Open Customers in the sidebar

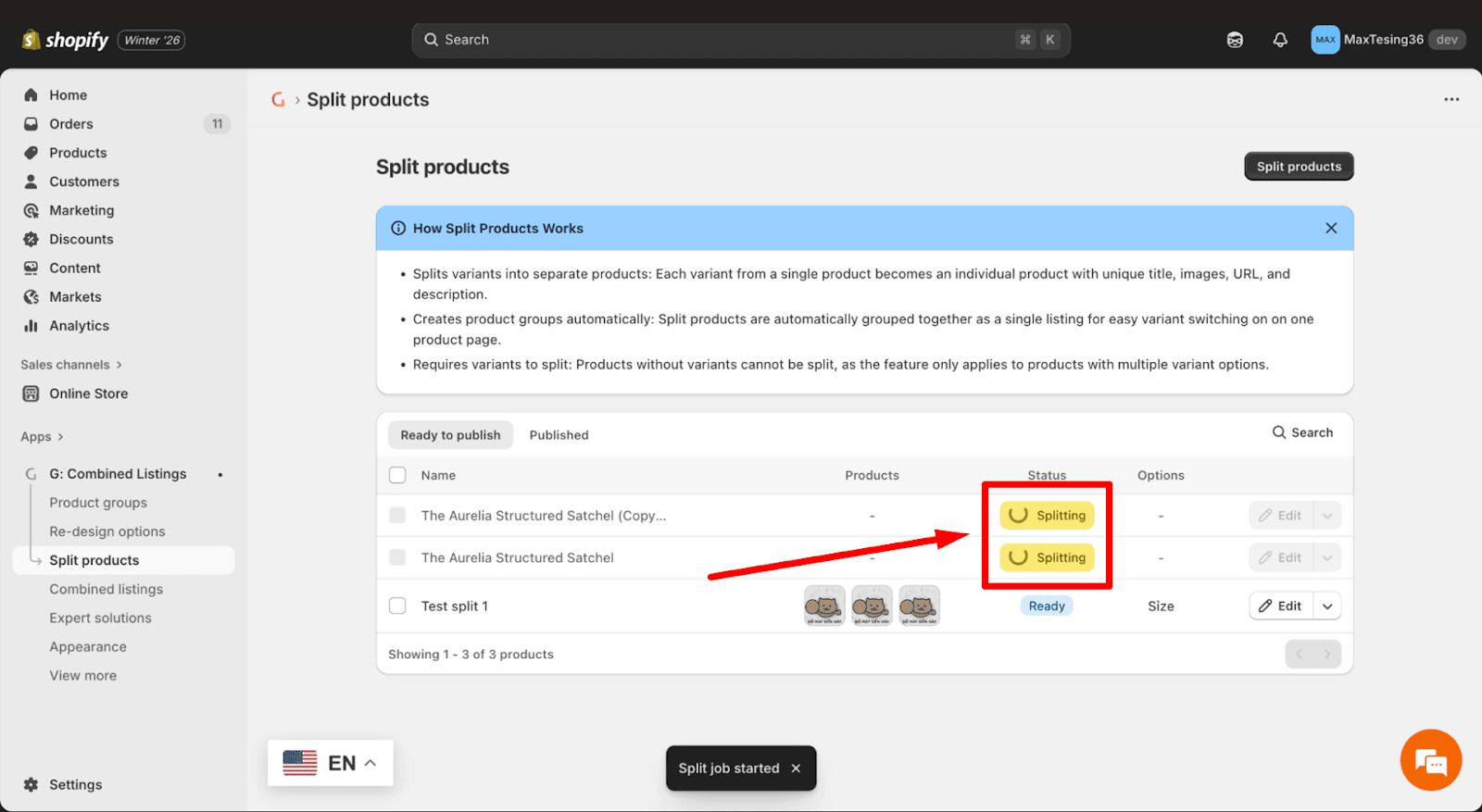84,181
